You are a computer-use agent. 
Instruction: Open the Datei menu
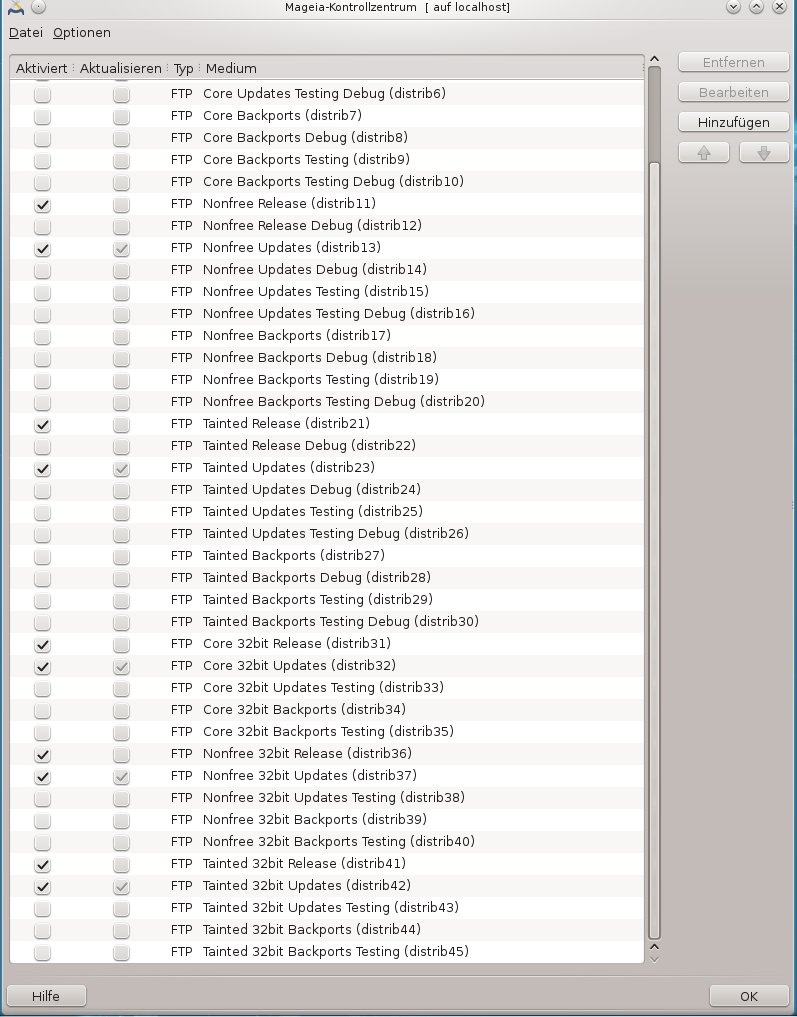pos(26,32)
